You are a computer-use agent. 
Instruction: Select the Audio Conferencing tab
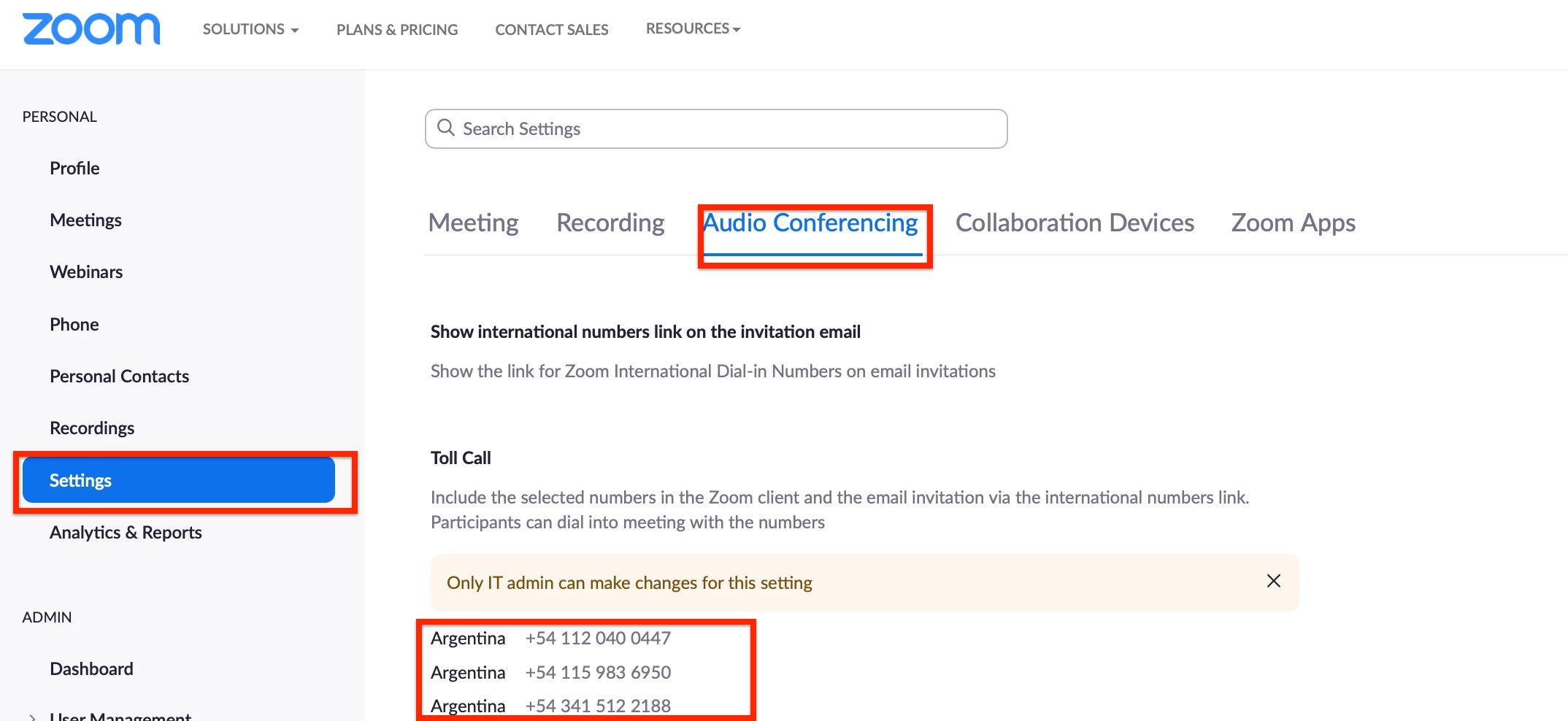point(810,223)
